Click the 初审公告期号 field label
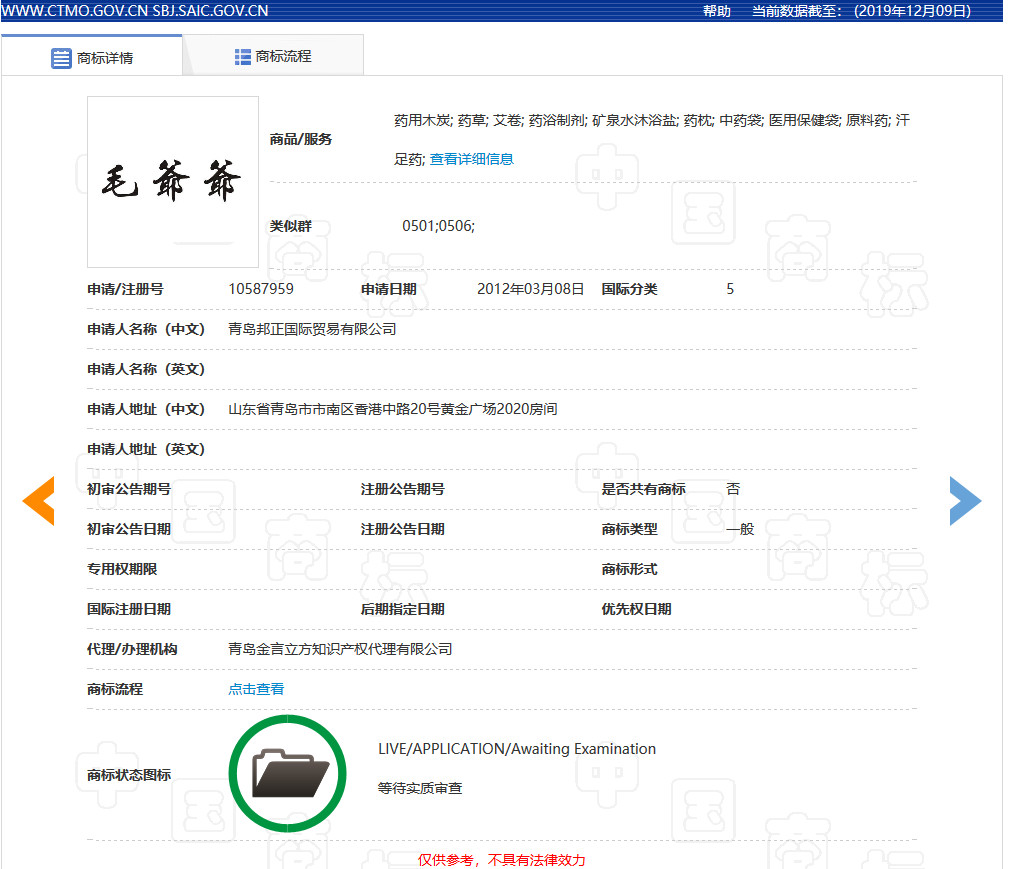 (129, 489)
